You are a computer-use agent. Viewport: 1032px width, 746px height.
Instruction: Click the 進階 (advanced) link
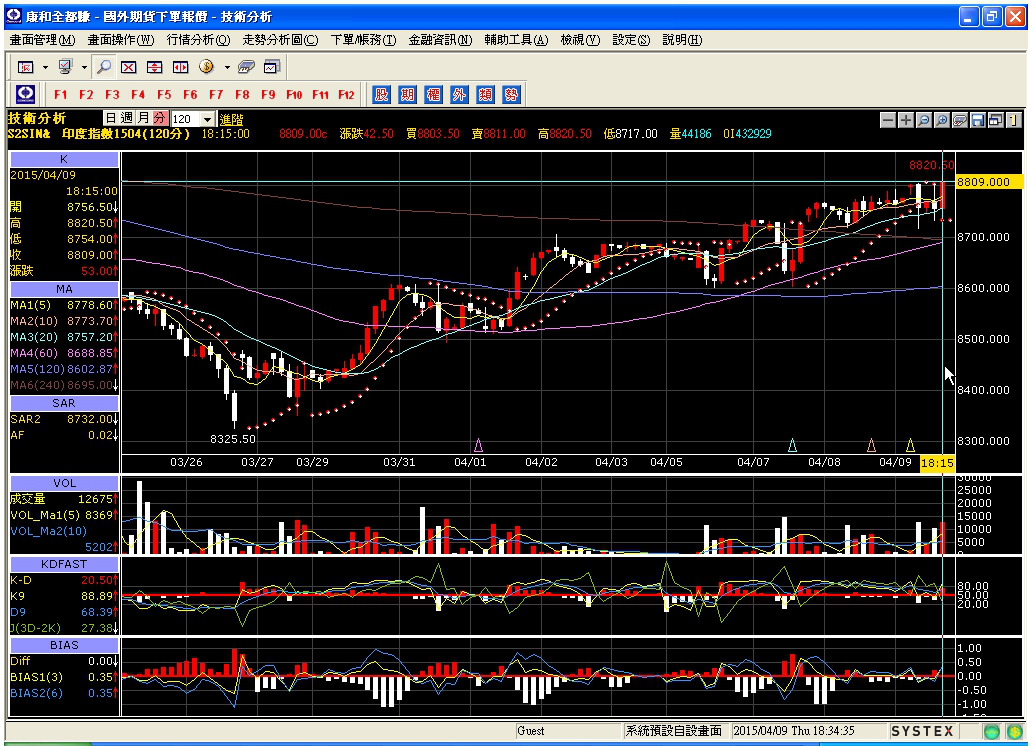click(231, 119)
